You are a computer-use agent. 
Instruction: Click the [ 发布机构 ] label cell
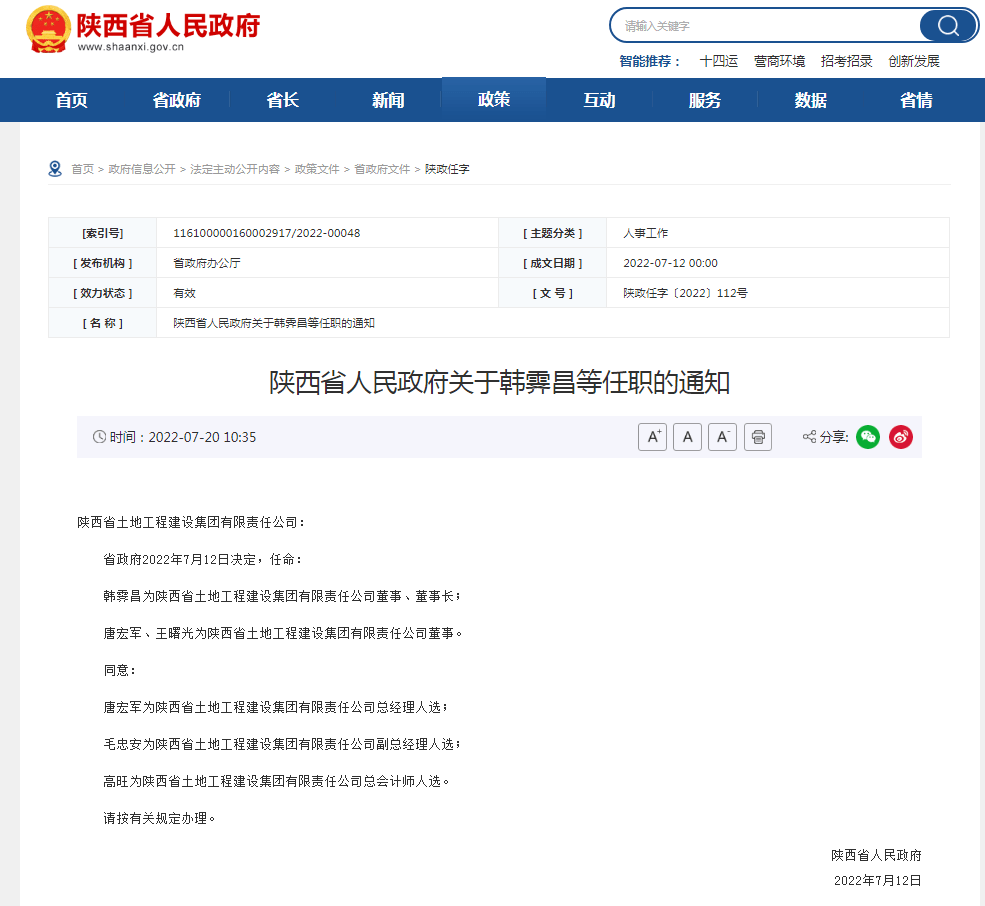pos(102,263)
